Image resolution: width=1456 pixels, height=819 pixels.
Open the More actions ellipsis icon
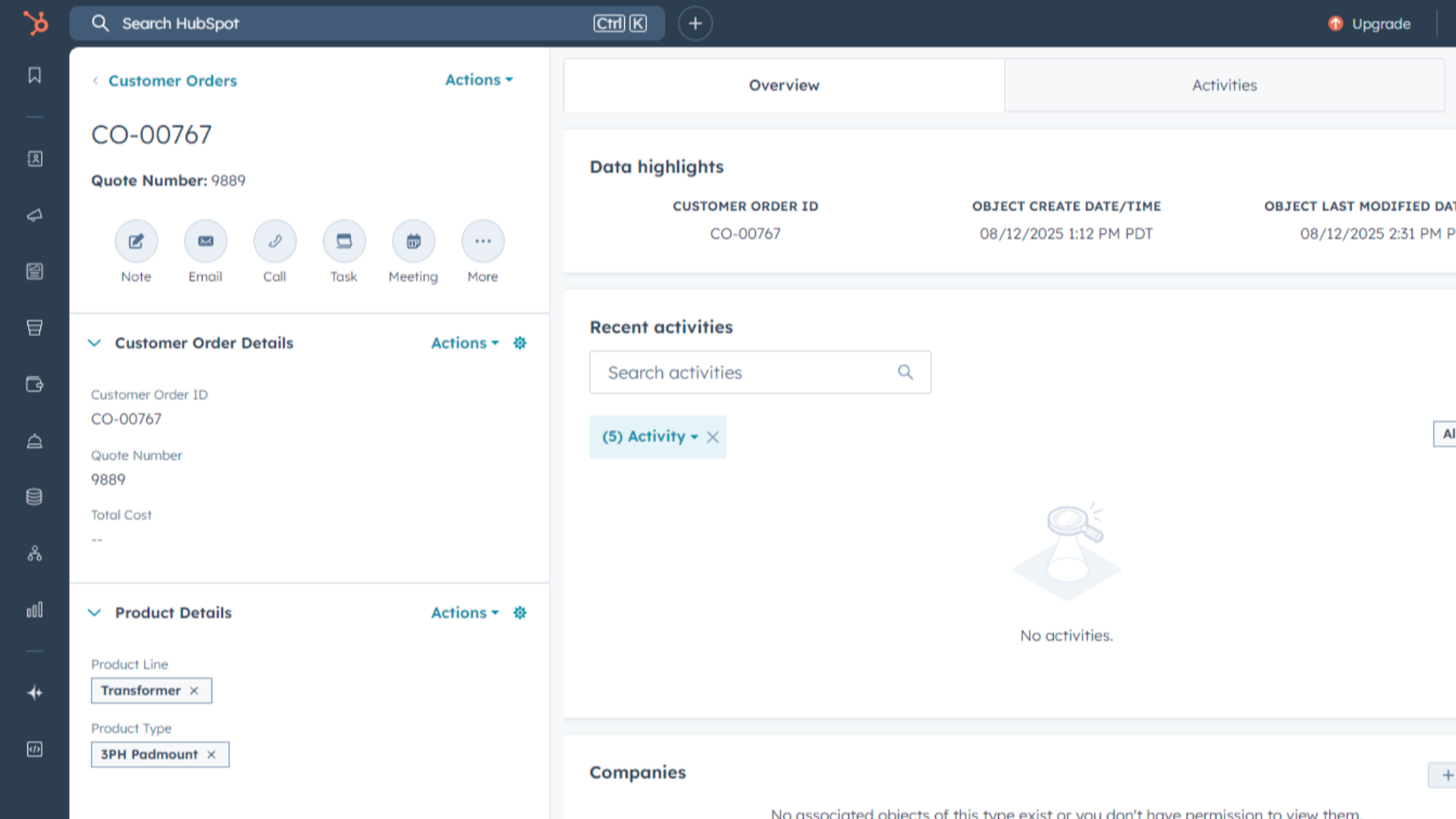(483, 241)
